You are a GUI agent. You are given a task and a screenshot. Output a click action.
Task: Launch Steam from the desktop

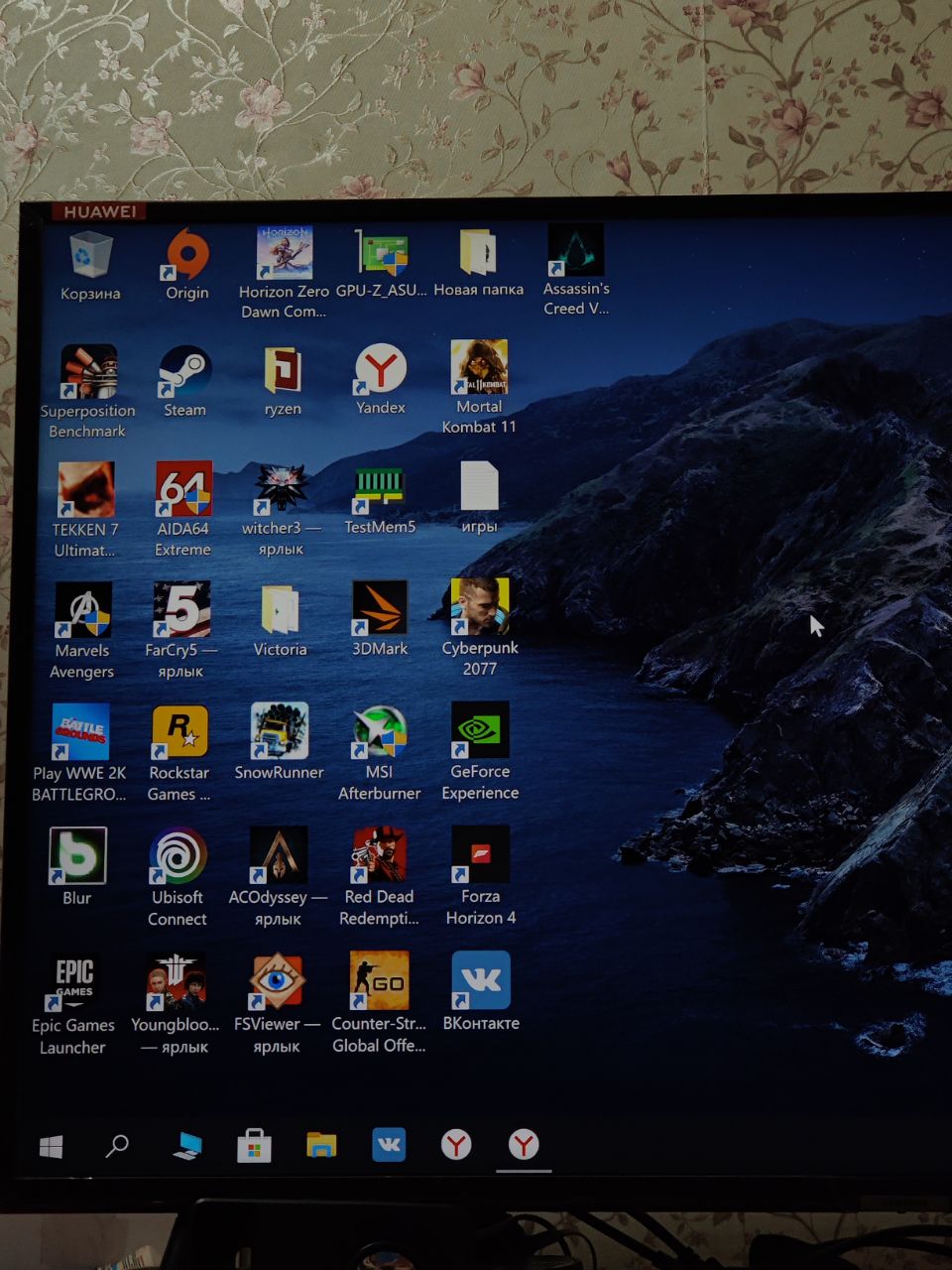(x=185, y=371)
